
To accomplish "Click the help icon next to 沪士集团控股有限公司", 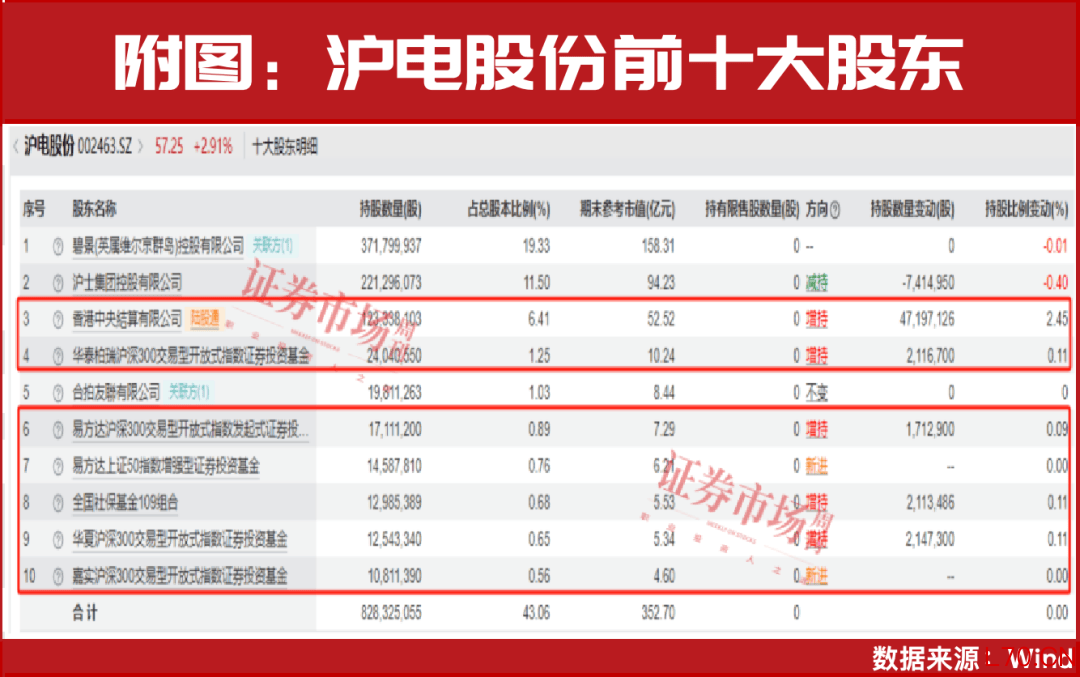I will (56, 283).
